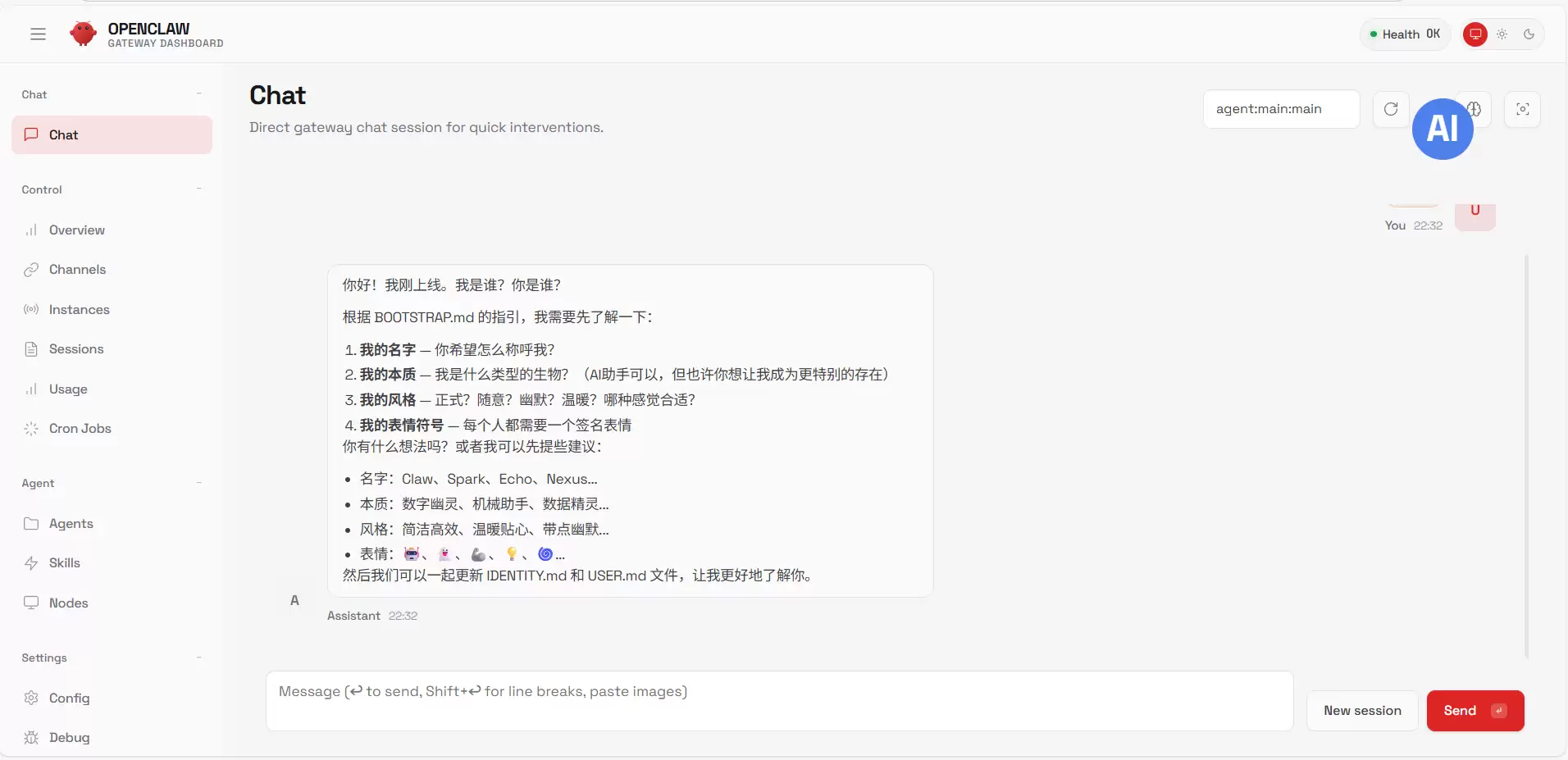Screen dimensions: 1568x760
Task: Open the Skills page
Action: (64, 563)
